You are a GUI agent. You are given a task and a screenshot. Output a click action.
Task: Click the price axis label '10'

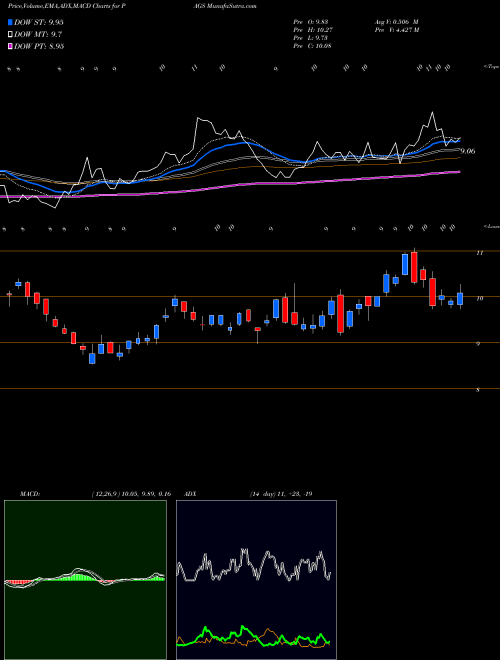479,298
